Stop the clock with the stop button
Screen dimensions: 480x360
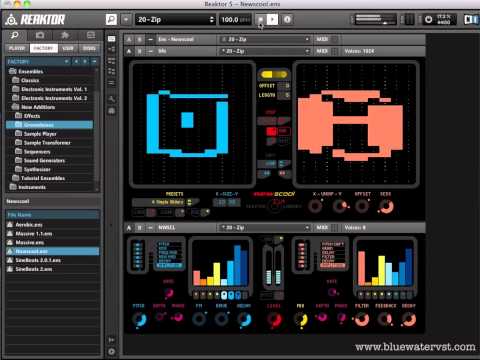(x=260, y=19)
